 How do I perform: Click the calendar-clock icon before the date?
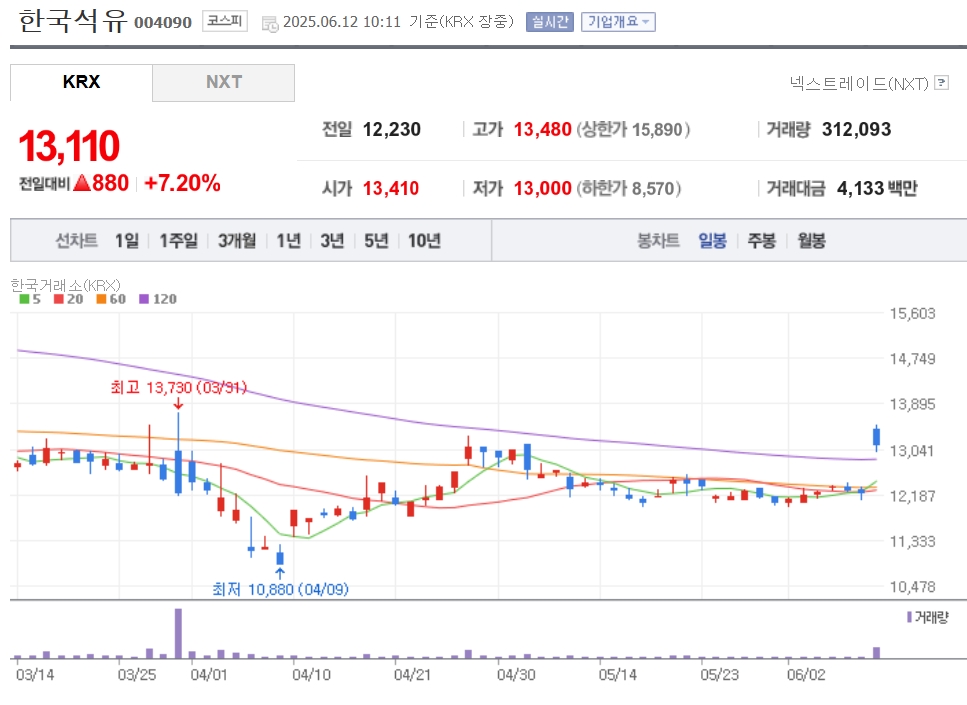tap(270, 24)
